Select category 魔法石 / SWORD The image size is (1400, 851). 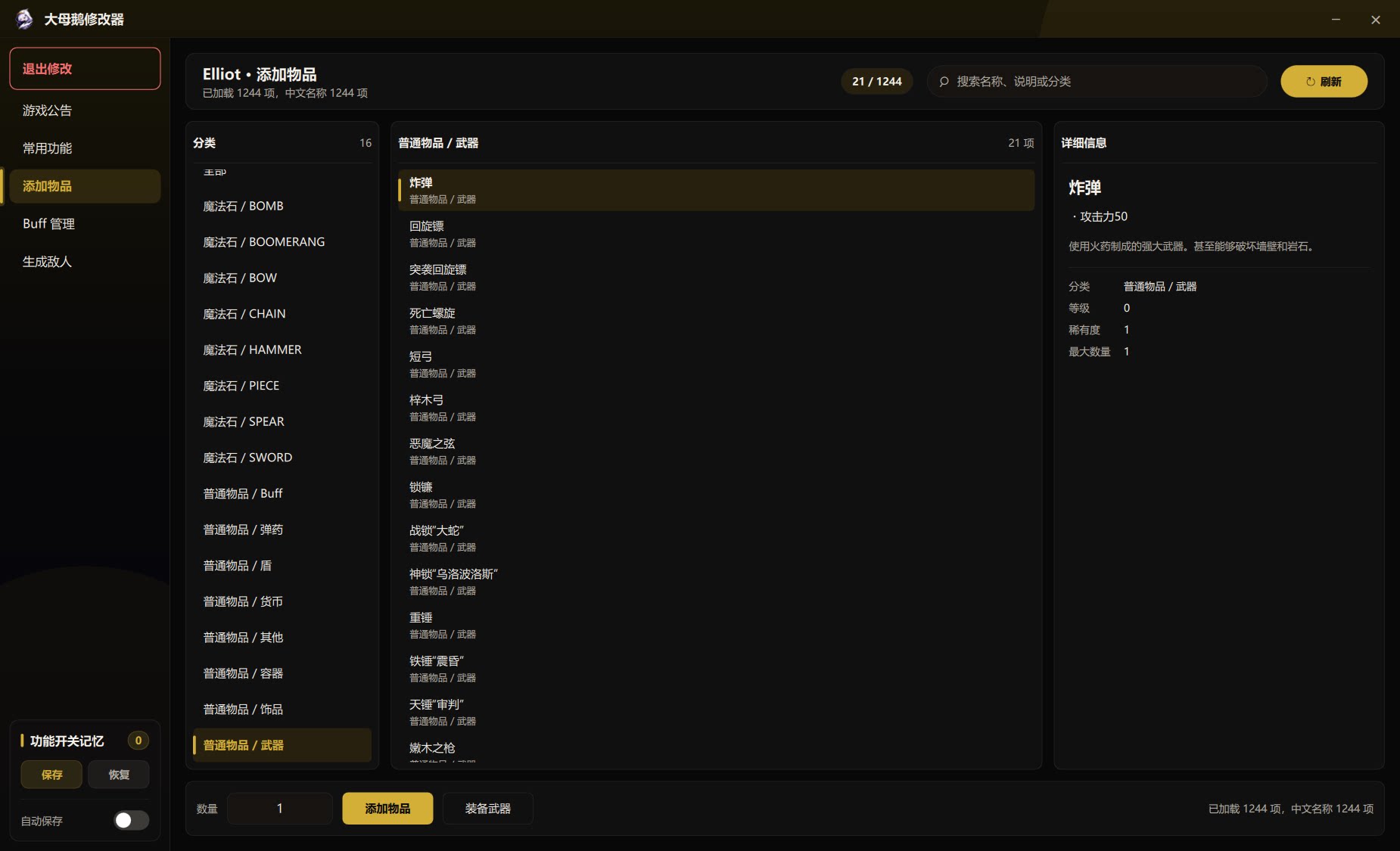point(282,458)
